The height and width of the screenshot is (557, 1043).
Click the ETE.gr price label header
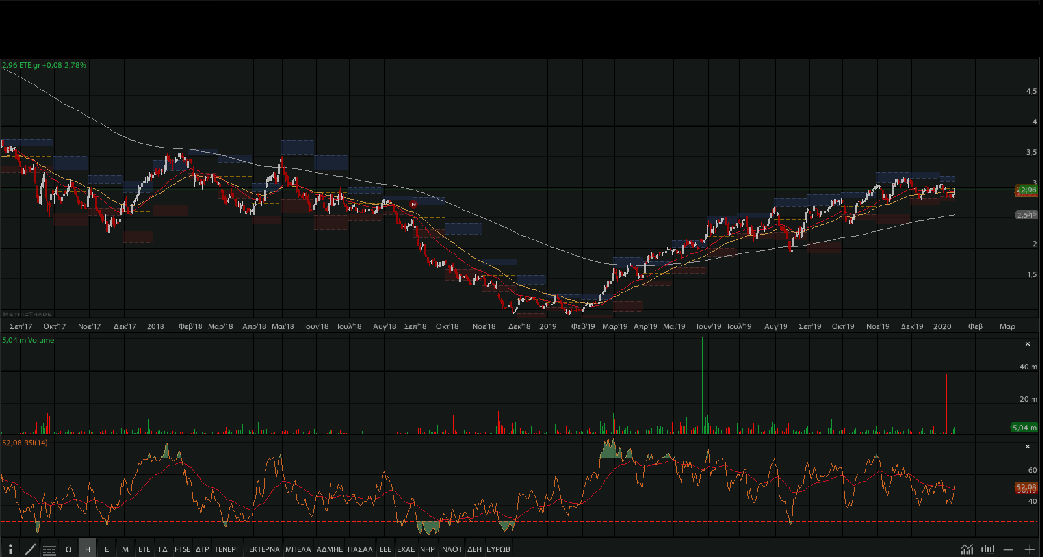pos(45,65)
